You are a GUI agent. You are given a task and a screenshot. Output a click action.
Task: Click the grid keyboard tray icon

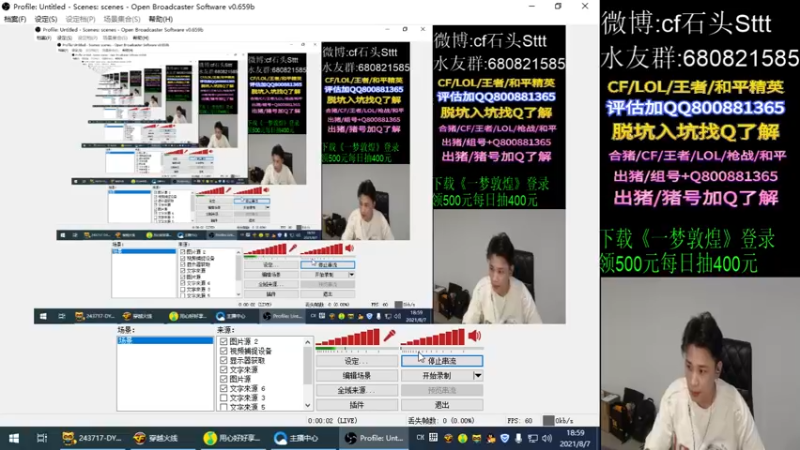click(x=433, y=438)
